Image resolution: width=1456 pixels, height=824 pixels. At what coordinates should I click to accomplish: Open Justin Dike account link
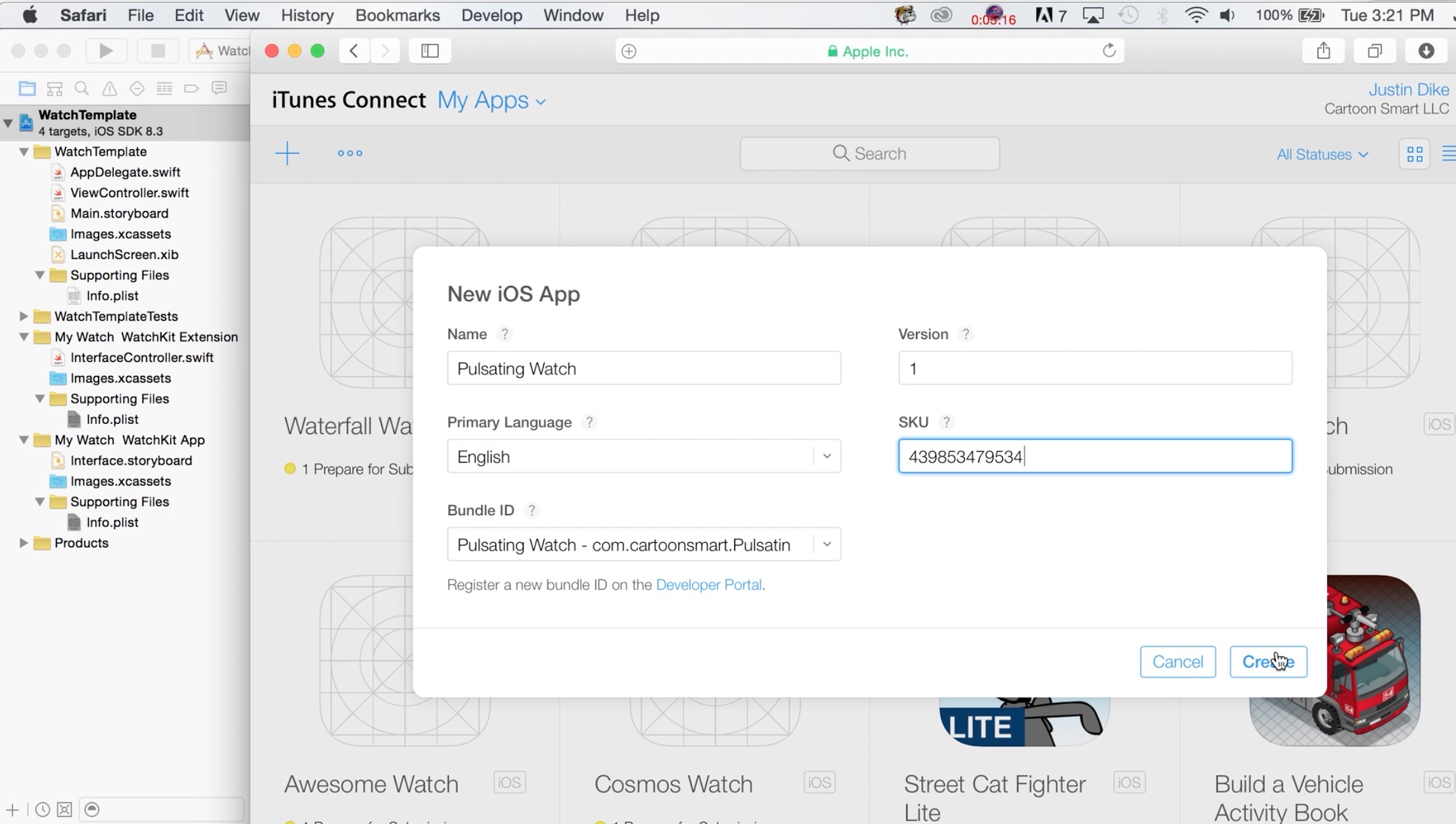point(1409,89)
